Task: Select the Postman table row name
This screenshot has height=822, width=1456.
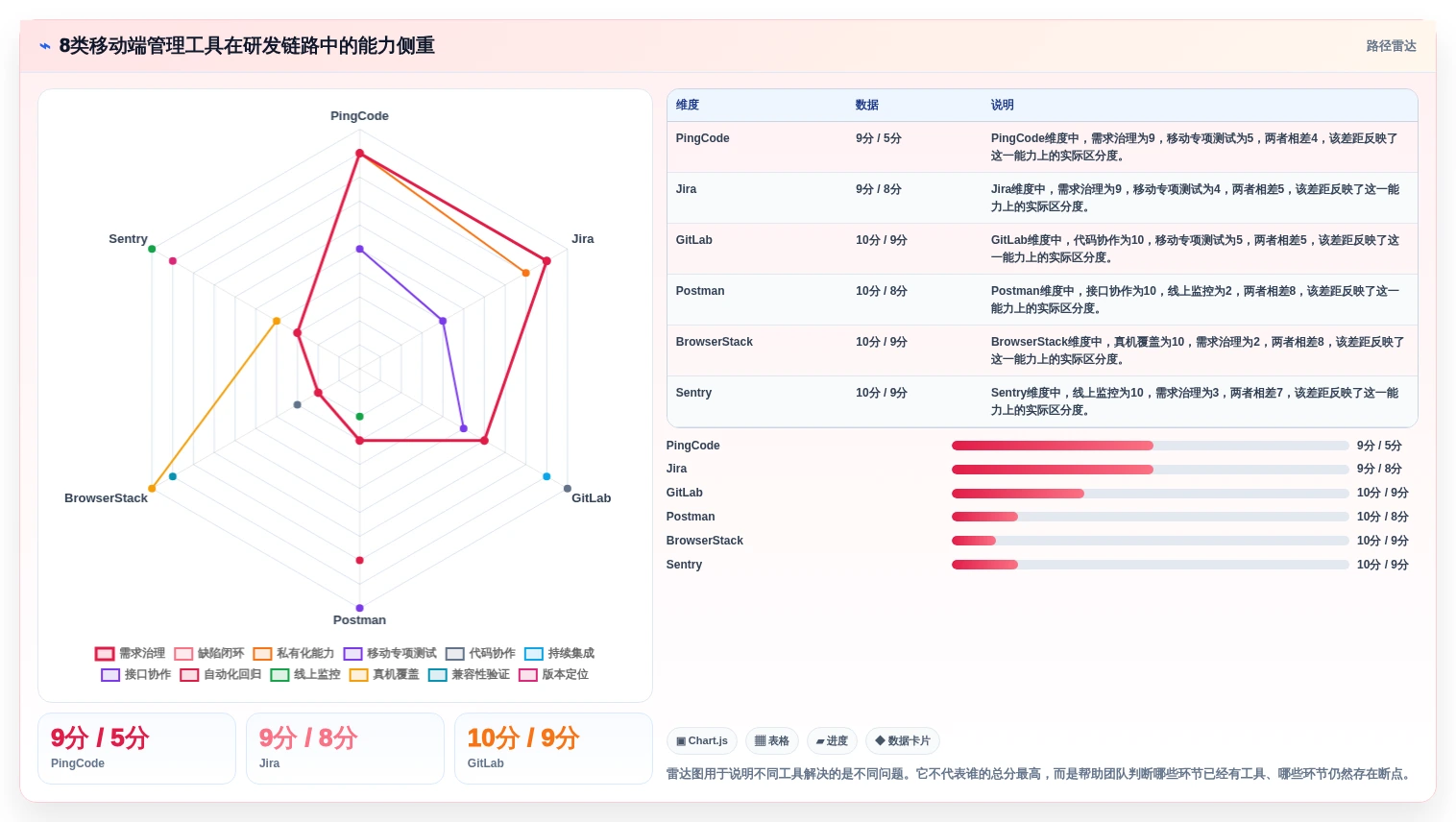Action: click(x=700, y=291)
